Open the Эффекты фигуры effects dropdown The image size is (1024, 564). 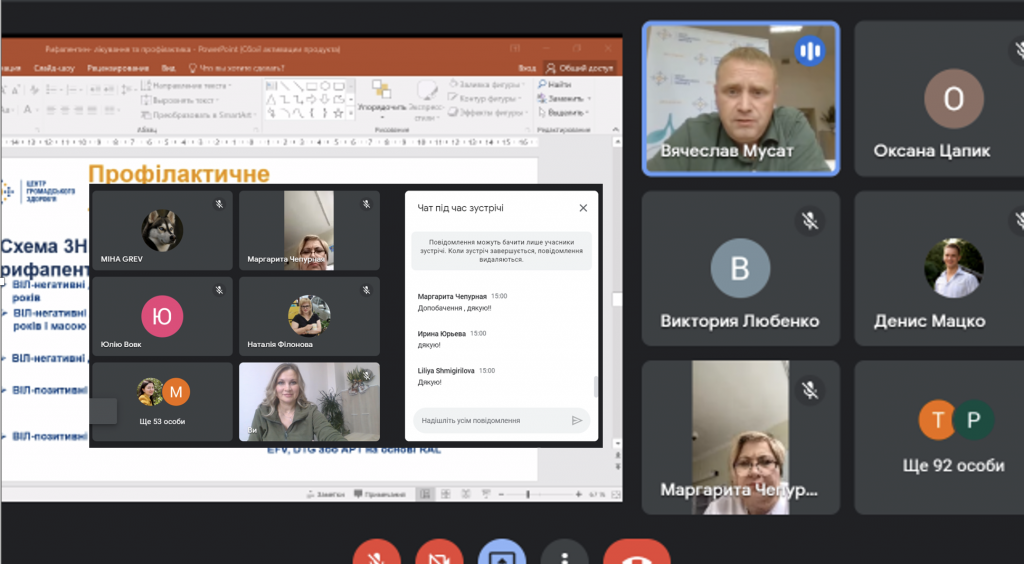488,113
